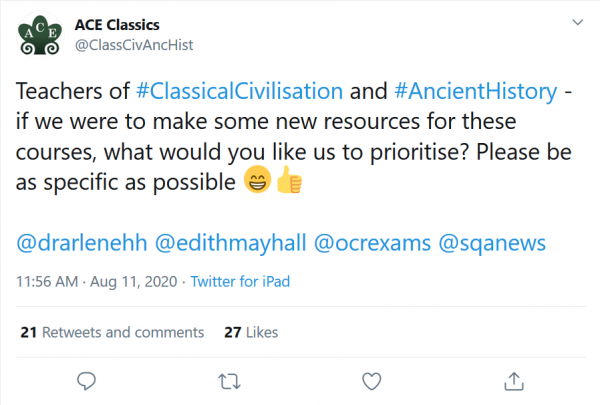The width and height of the screenshot is (600, 405).
Task: Visit the @ocrexams mention
Action: click(372, 243)
